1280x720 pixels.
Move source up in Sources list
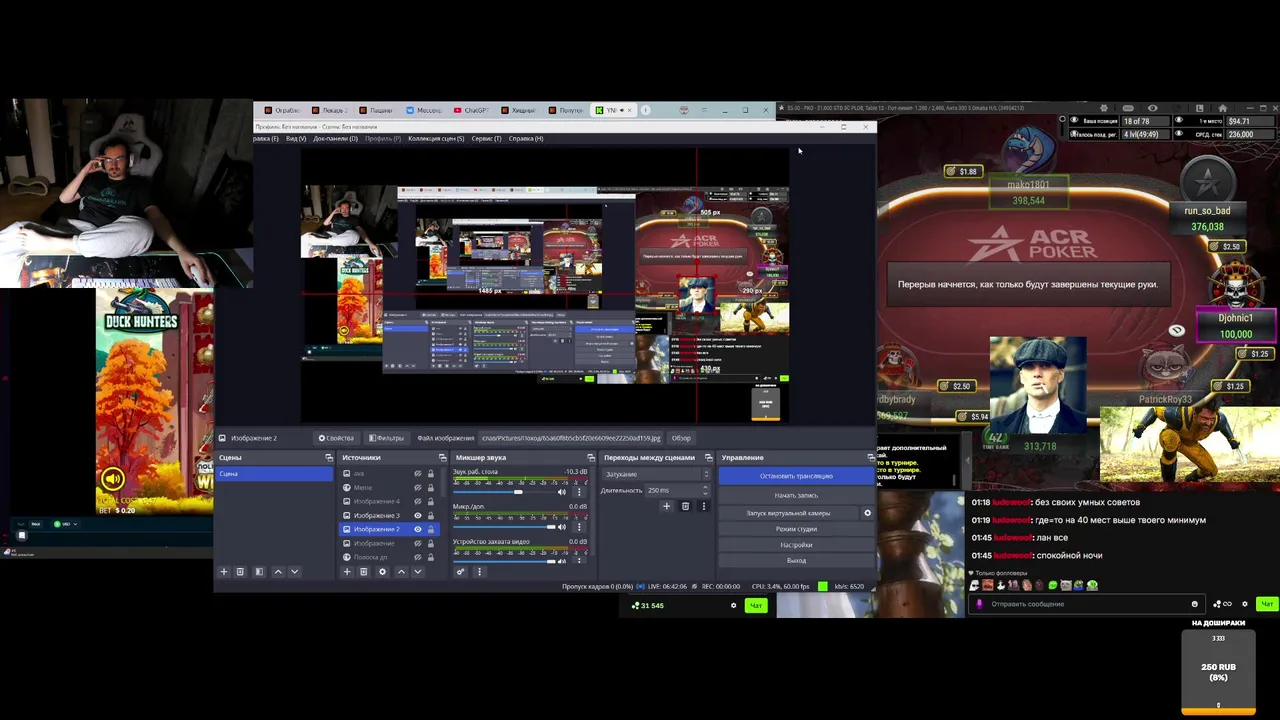[401, 572]
